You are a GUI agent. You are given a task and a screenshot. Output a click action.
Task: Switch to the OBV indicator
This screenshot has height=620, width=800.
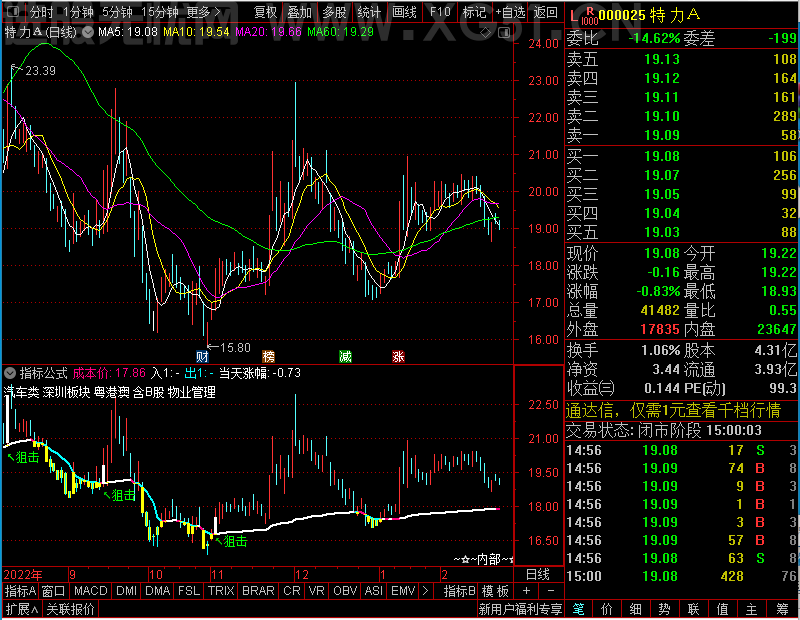coord(345,591)
